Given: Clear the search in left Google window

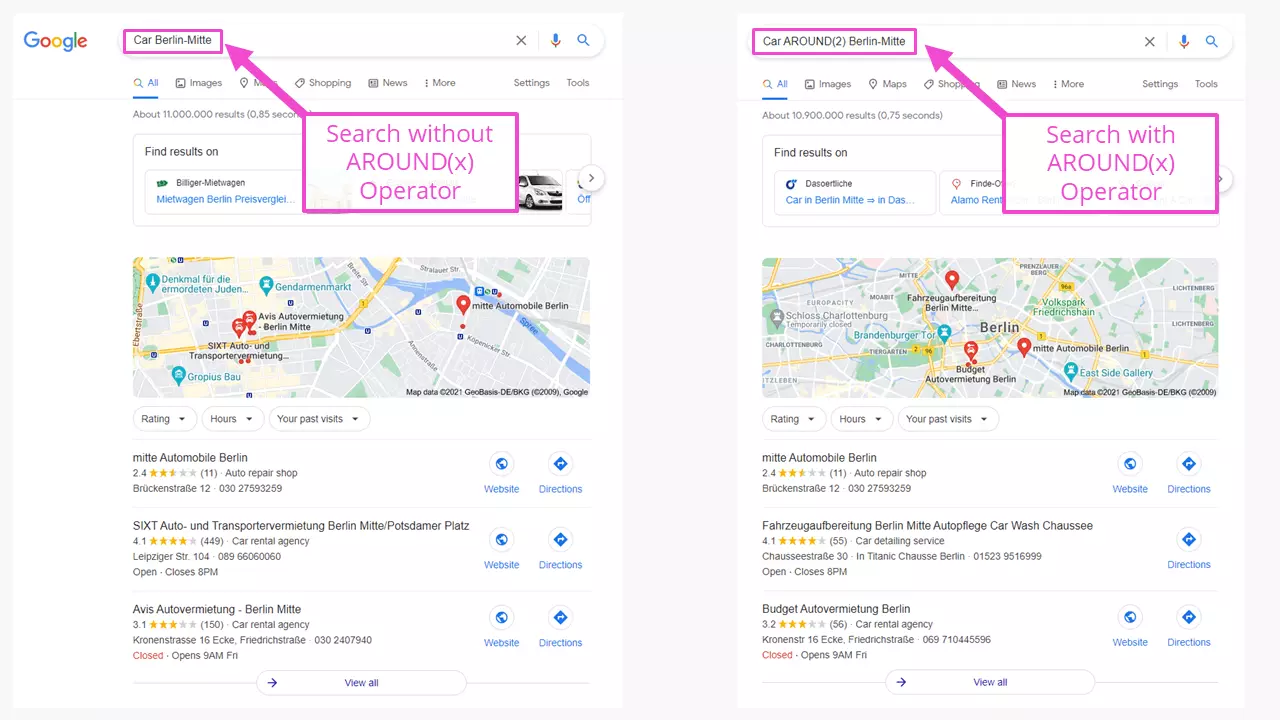Looking at the screenshot, I should pos(521,41).
